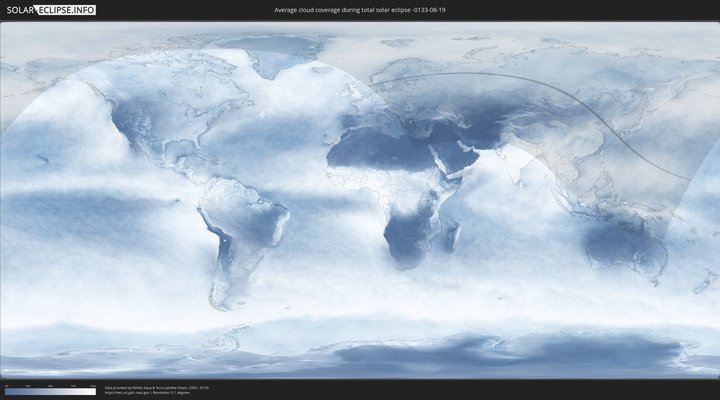
Task: Click the ECLIPSE.INFO white box in the logo
Action: tap(66, 9)
